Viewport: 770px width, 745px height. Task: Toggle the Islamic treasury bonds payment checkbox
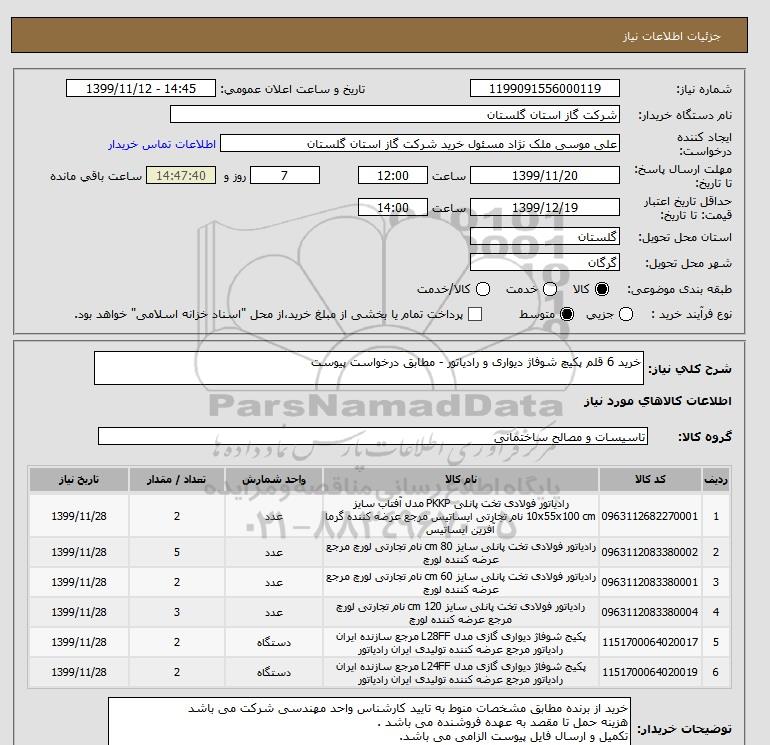pos(475,314)
